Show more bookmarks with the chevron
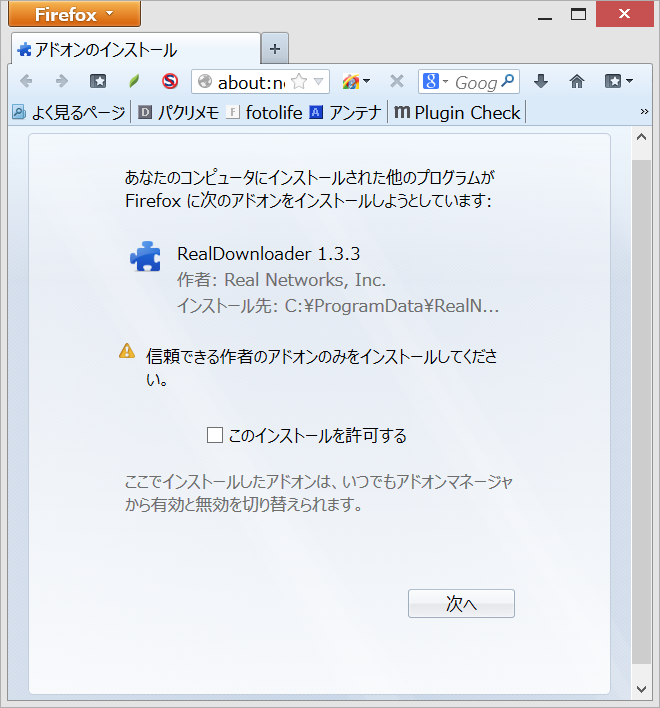 [644, 112]
